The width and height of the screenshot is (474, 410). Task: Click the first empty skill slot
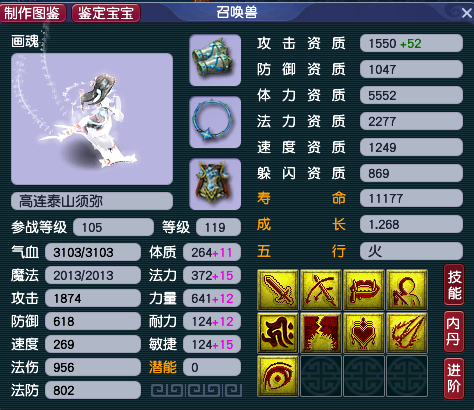click(x=321, y=376)
